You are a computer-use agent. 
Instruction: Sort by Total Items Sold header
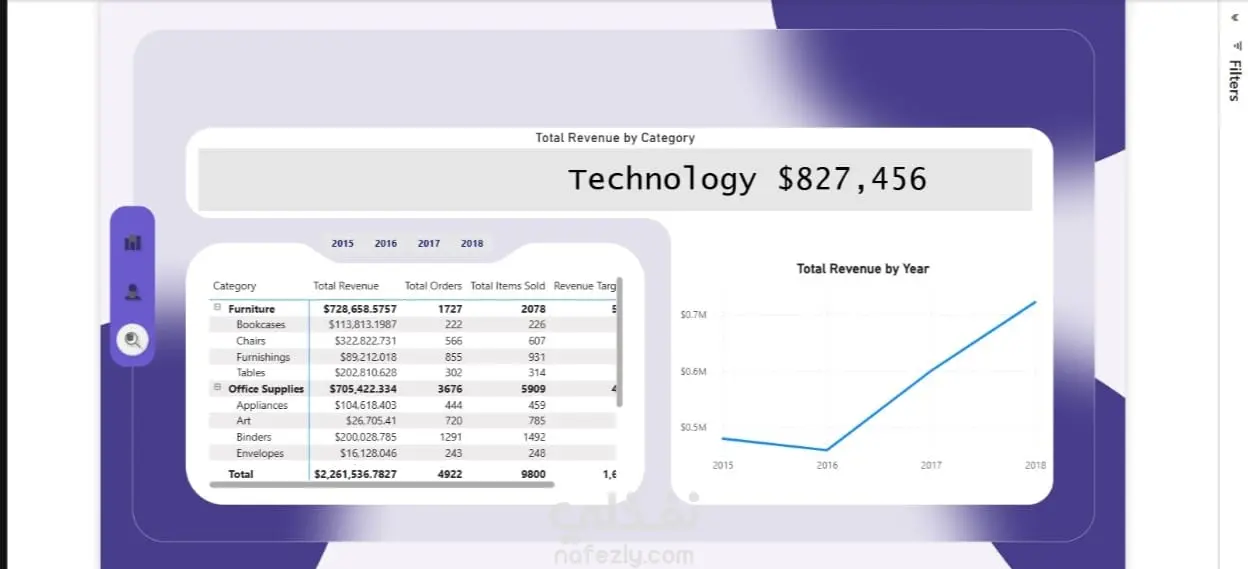point(508,286)
